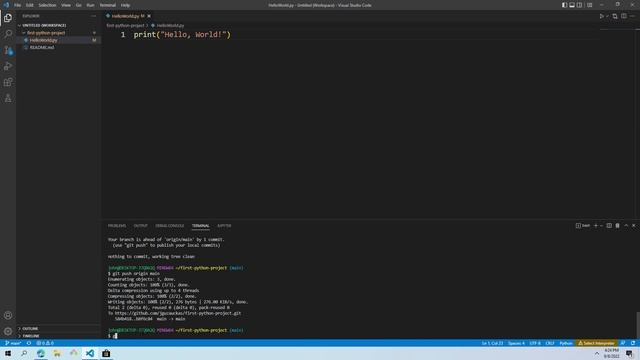Kill the terminal with trash icon
Viewport: 640px width, 360px height.
618,226
